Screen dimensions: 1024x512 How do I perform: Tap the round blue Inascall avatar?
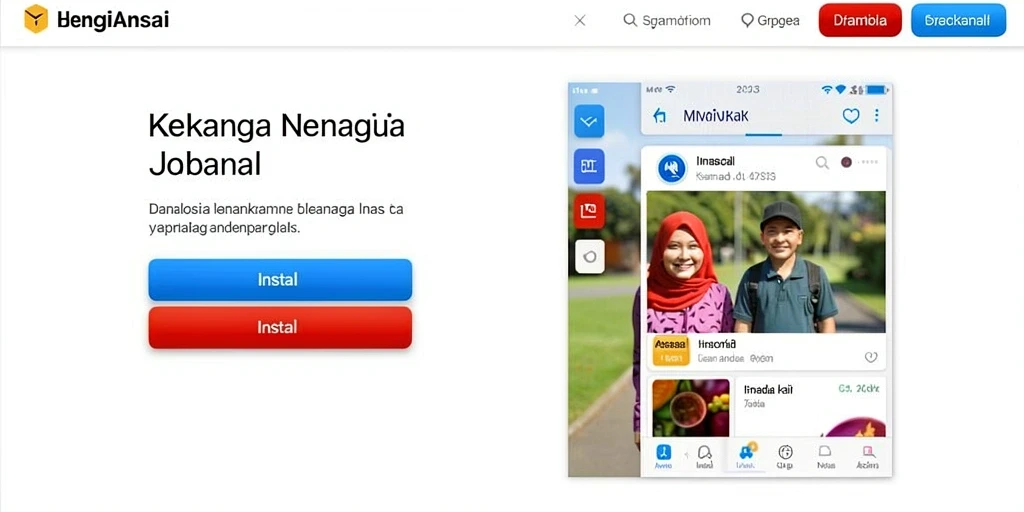[672, 168]
